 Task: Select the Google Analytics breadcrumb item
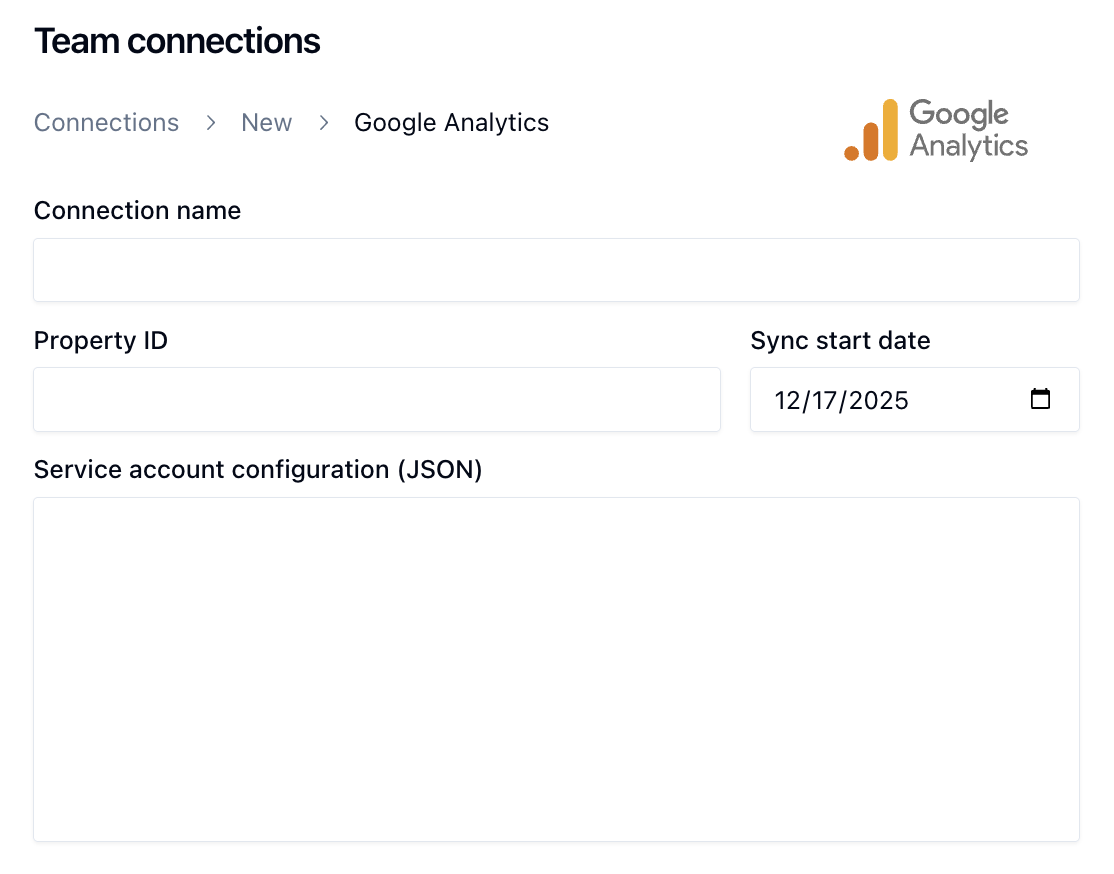451,123
